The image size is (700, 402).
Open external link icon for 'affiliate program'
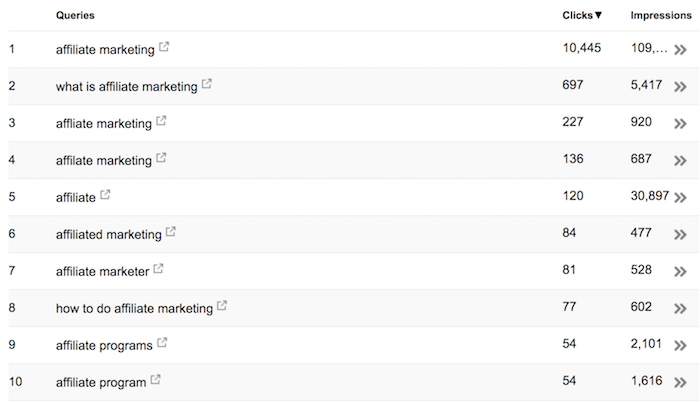[155, 380]
